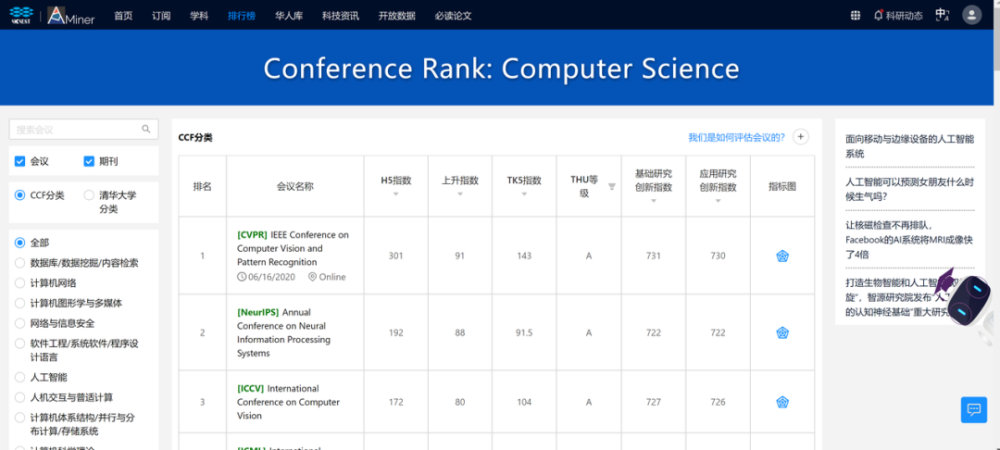
Task: Open the 华人库 nav item
Action: pyautogui.click(x=289, y=16)
